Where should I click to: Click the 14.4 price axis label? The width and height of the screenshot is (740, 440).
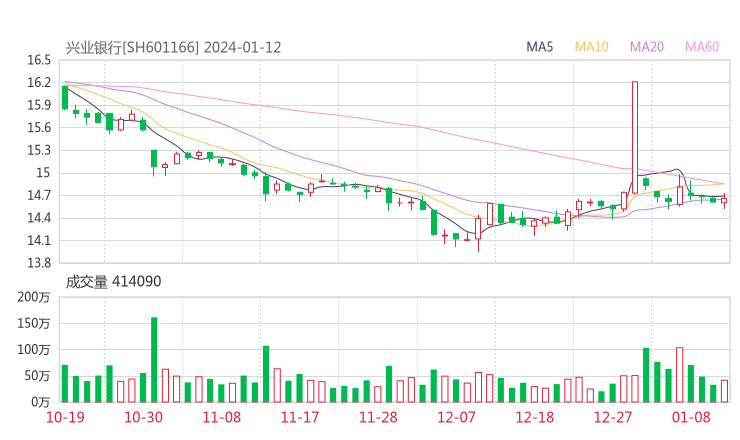39,218
